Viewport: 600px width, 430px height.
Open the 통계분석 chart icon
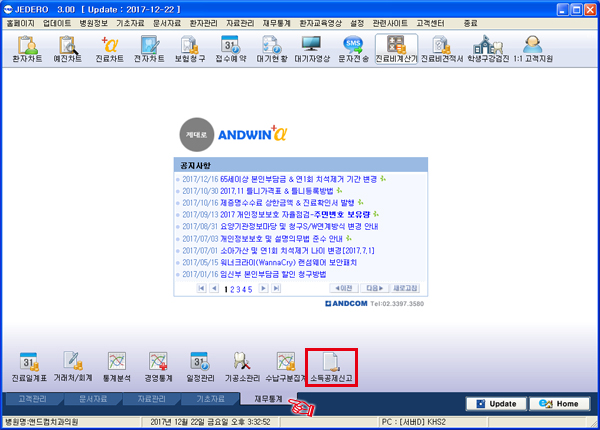(x=117, y=367)
